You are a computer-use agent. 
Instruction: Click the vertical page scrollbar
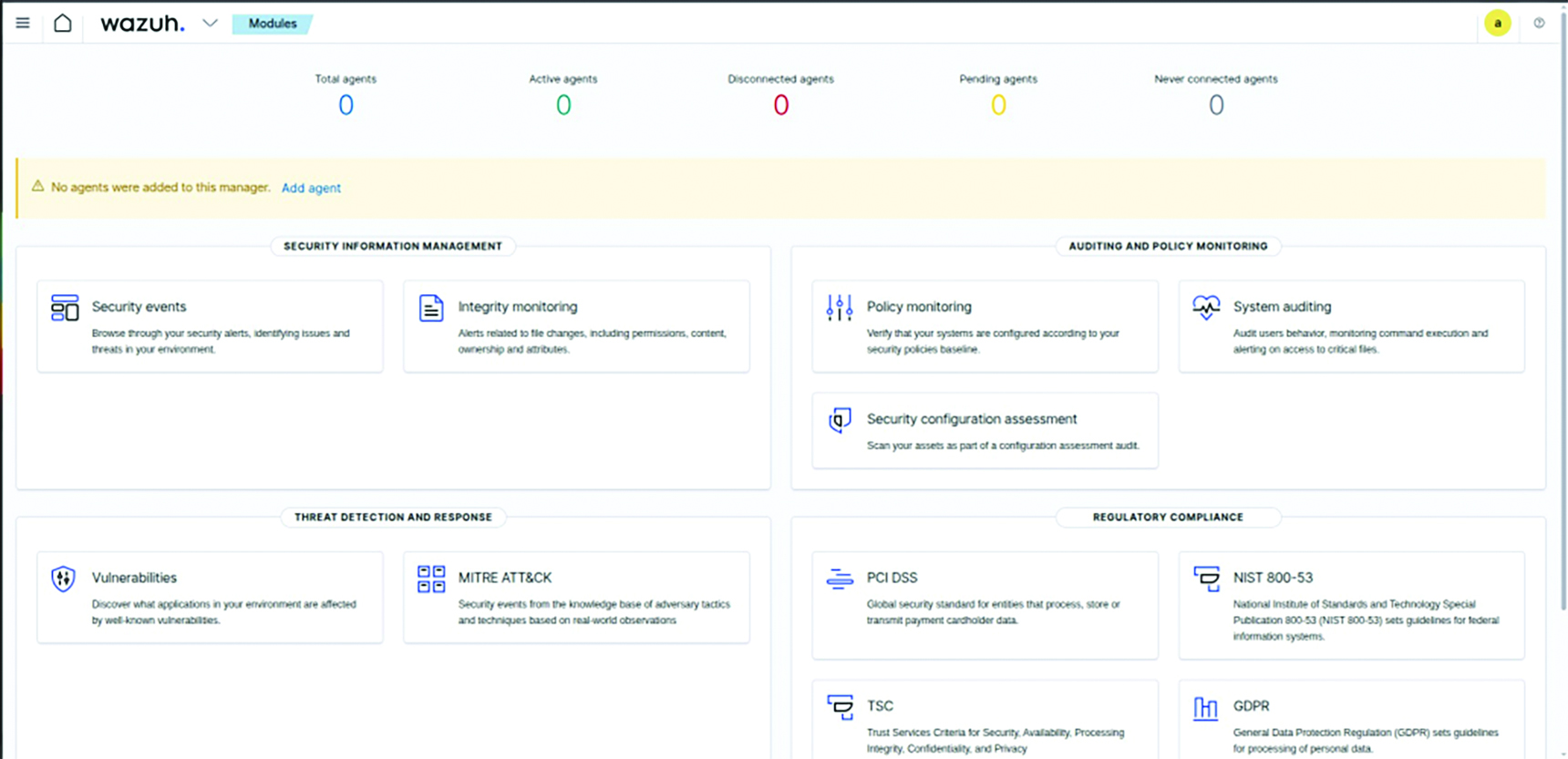(x=1563, y=310)
